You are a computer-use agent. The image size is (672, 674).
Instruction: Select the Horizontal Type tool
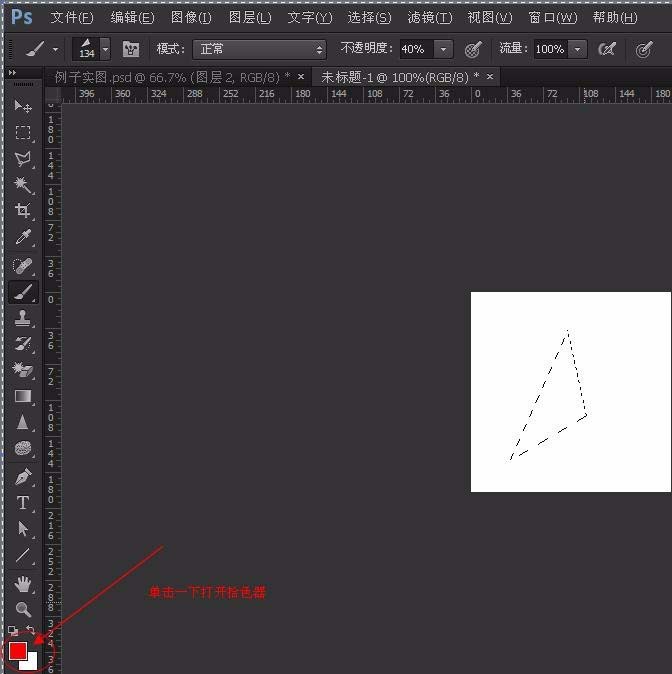pyautogui.click(x=22, y=503)
